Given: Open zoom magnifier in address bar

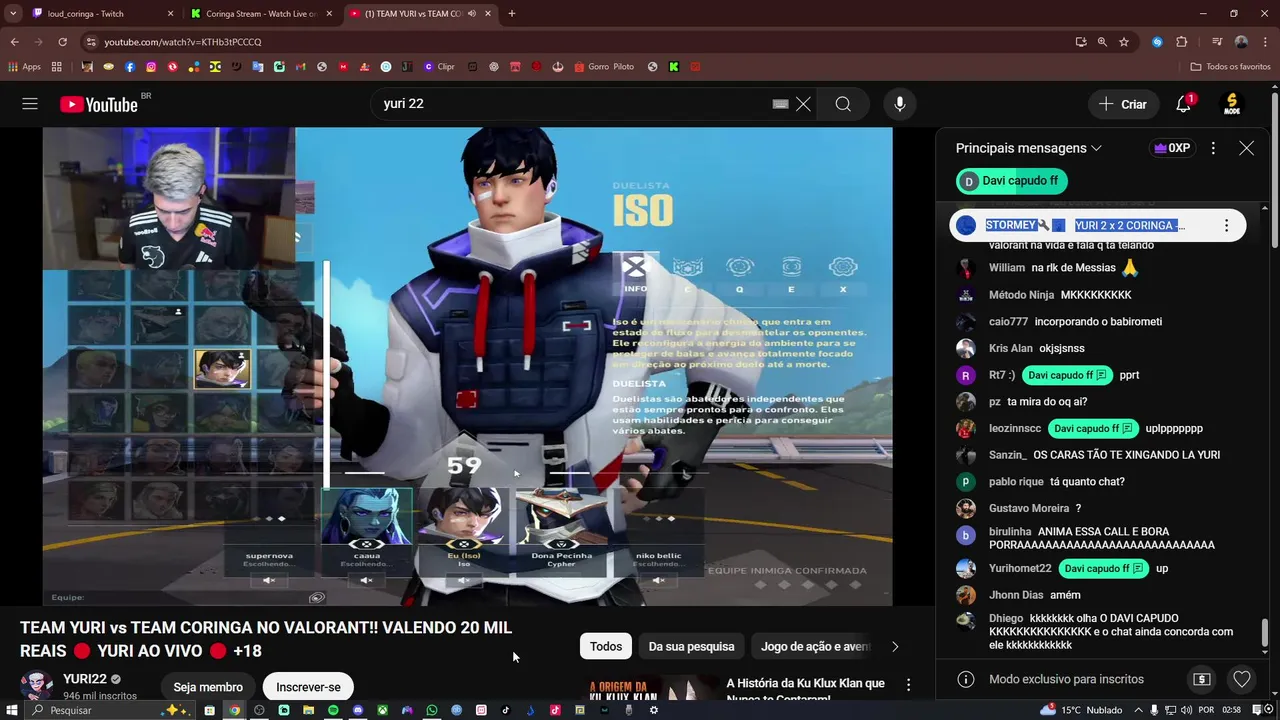Looking at the screenshot, I should pyautogui.click(x=1102, y=42).
